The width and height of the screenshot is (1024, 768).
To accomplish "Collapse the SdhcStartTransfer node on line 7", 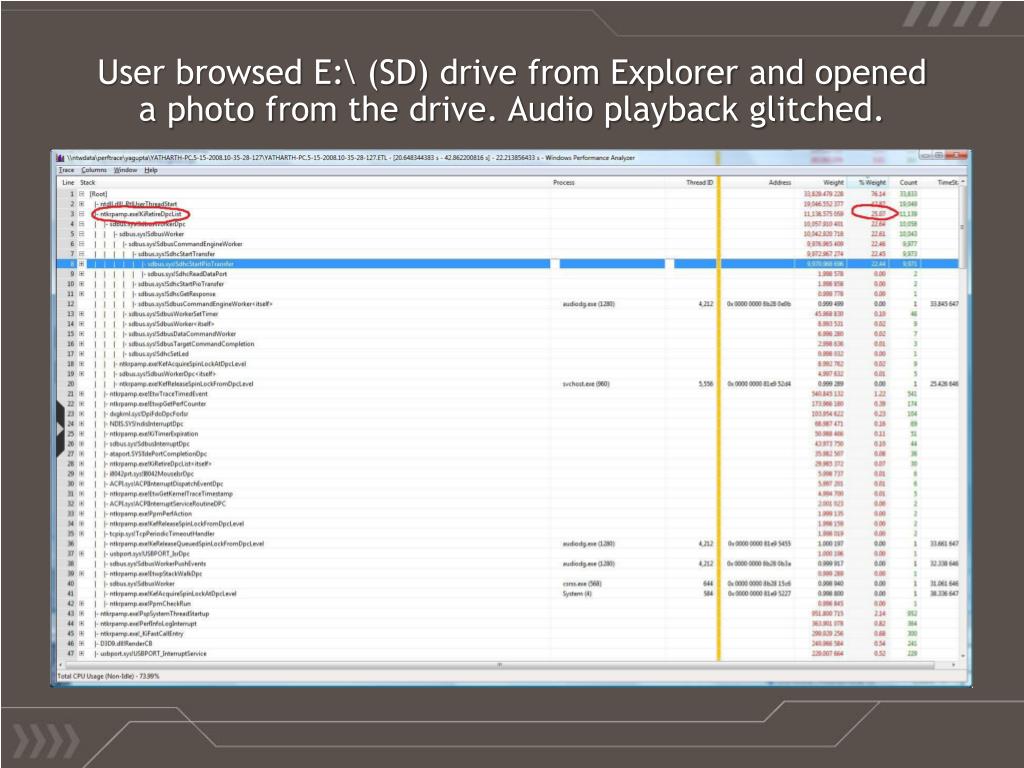I will tap(82, 254).
